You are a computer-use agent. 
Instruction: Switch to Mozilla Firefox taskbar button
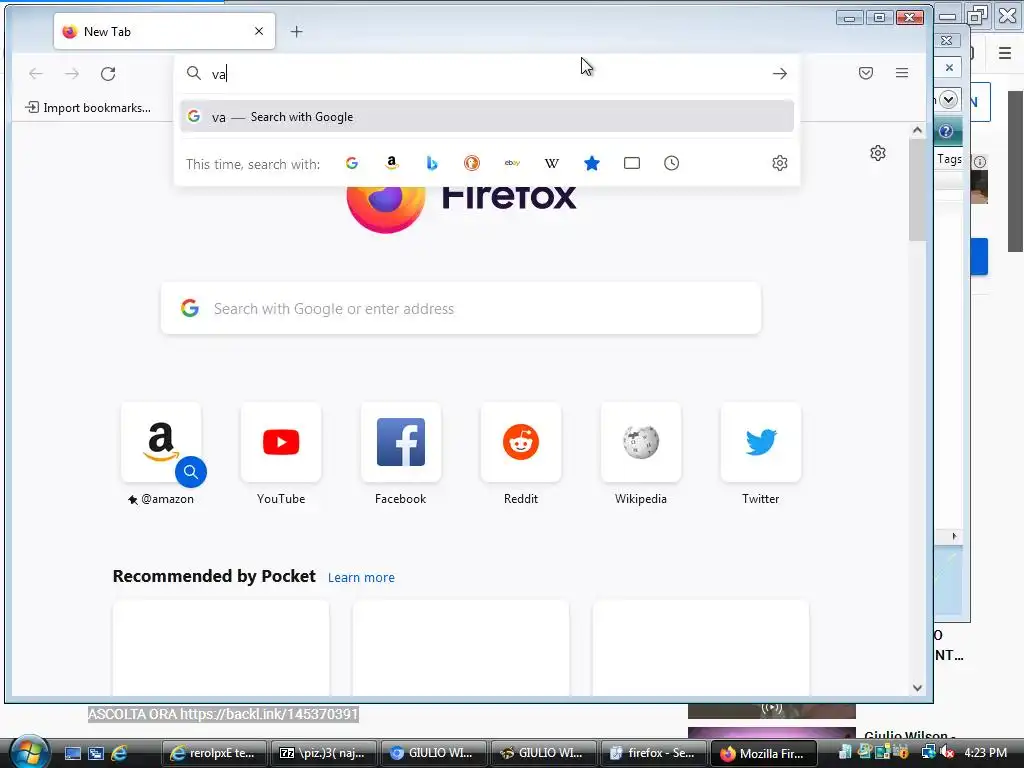click(x=763, y=753)
